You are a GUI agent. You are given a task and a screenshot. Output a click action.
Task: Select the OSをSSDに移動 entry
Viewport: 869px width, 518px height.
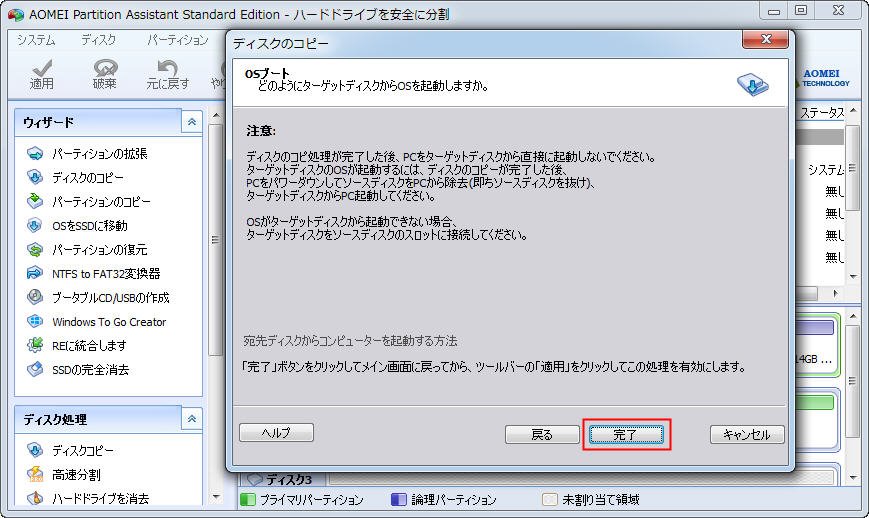pyautogui.click(x=90, y=225)
